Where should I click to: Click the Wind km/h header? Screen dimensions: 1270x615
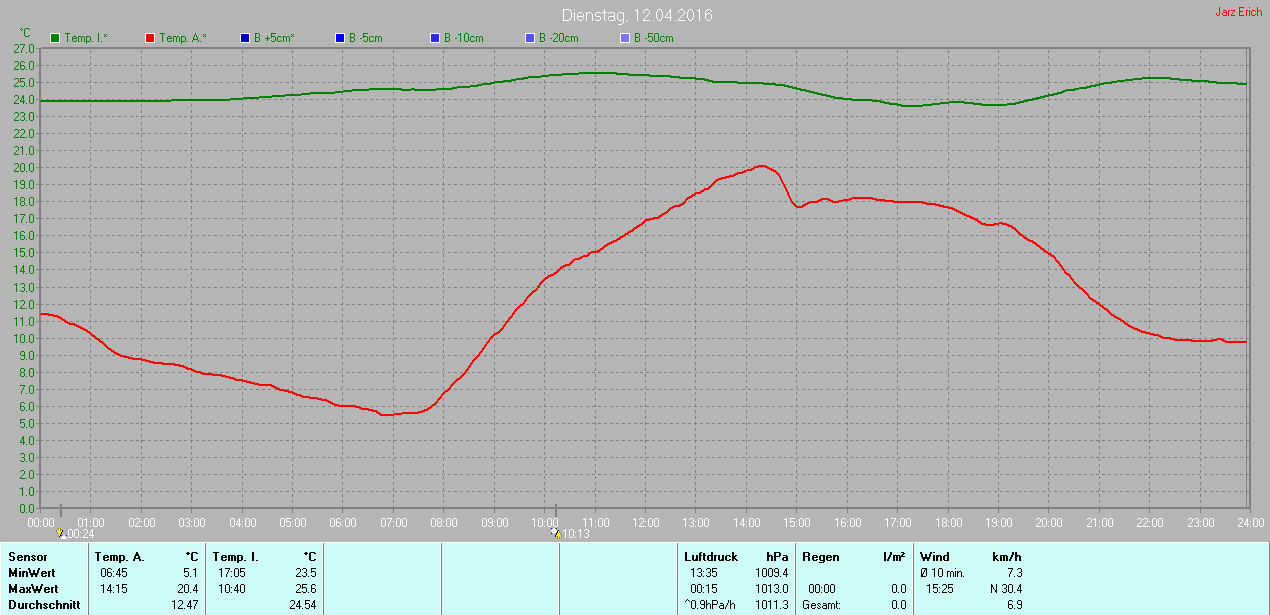(x=970, y=556)
